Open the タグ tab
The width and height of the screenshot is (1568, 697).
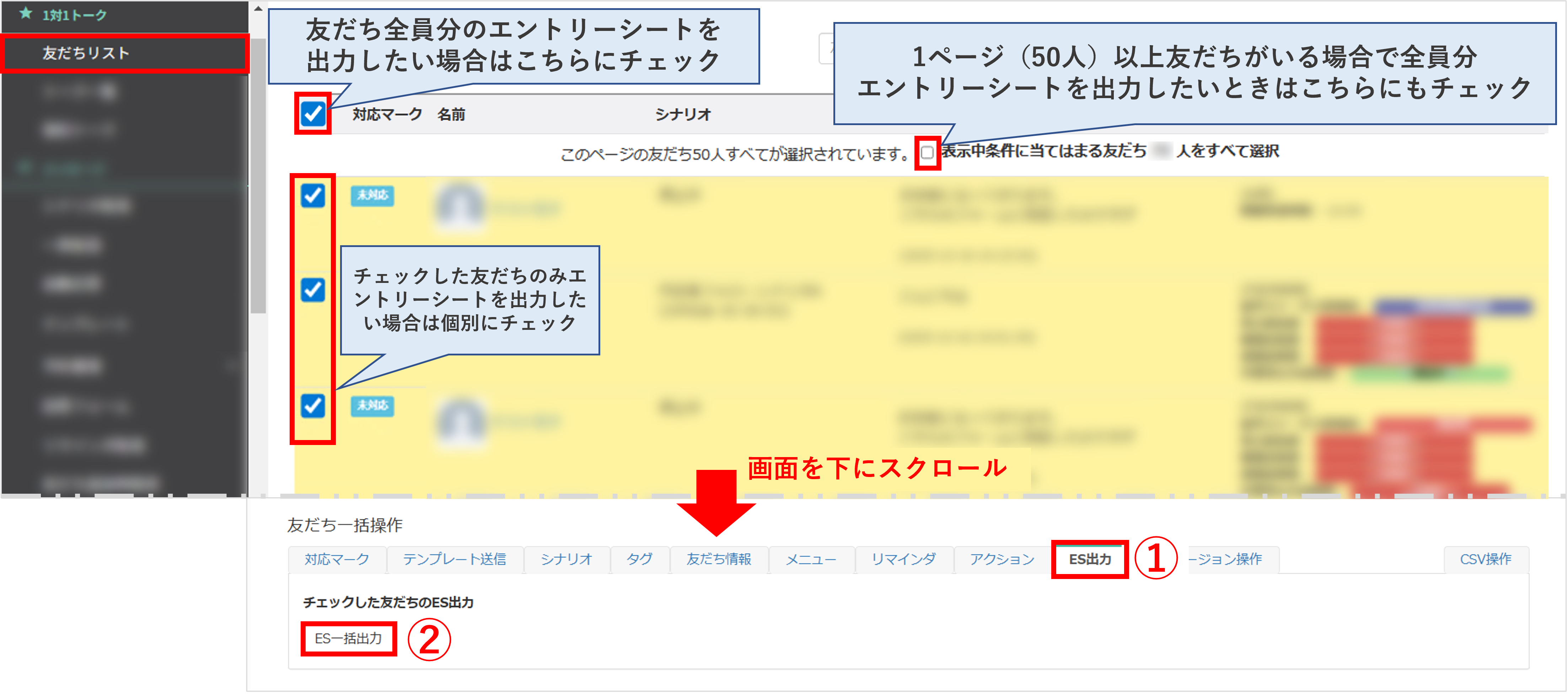(x=639, y=558)
